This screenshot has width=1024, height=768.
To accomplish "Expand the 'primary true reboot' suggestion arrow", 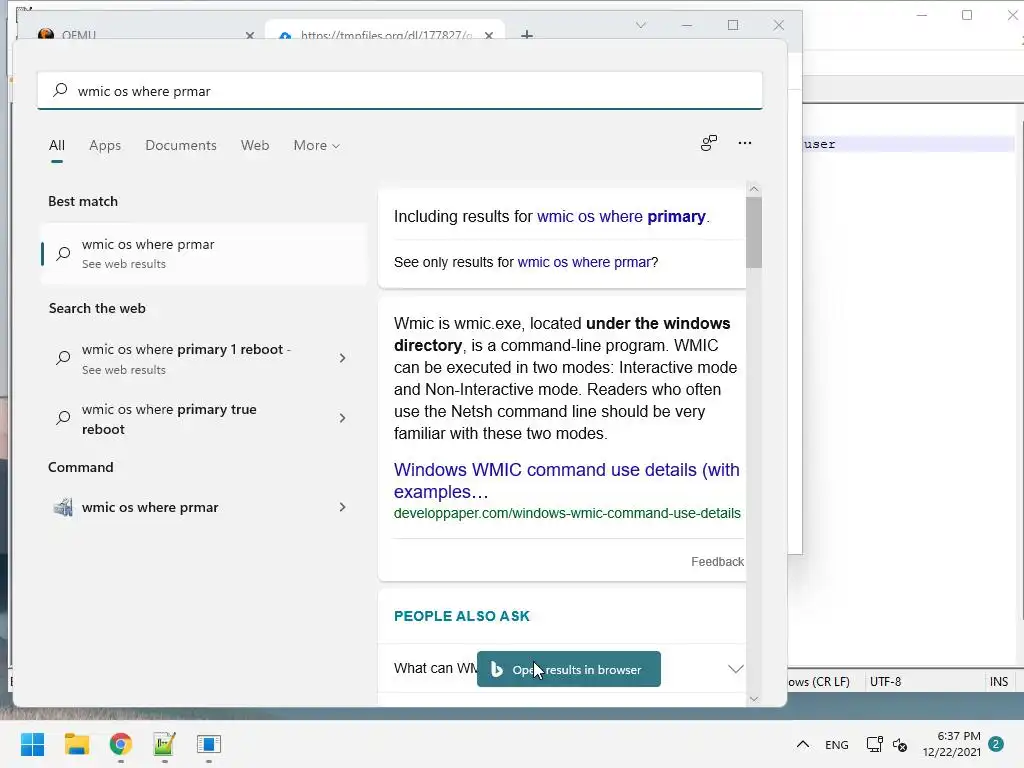I will (342, 418).
